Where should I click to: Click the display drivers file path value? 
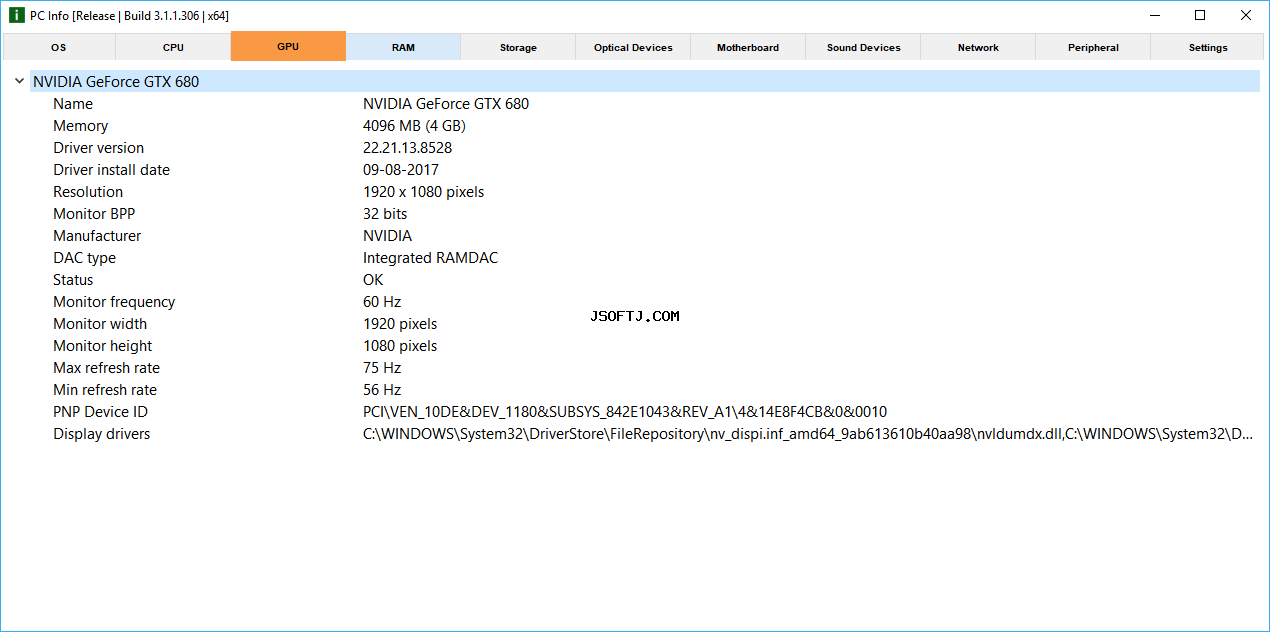tap(808, 434)
